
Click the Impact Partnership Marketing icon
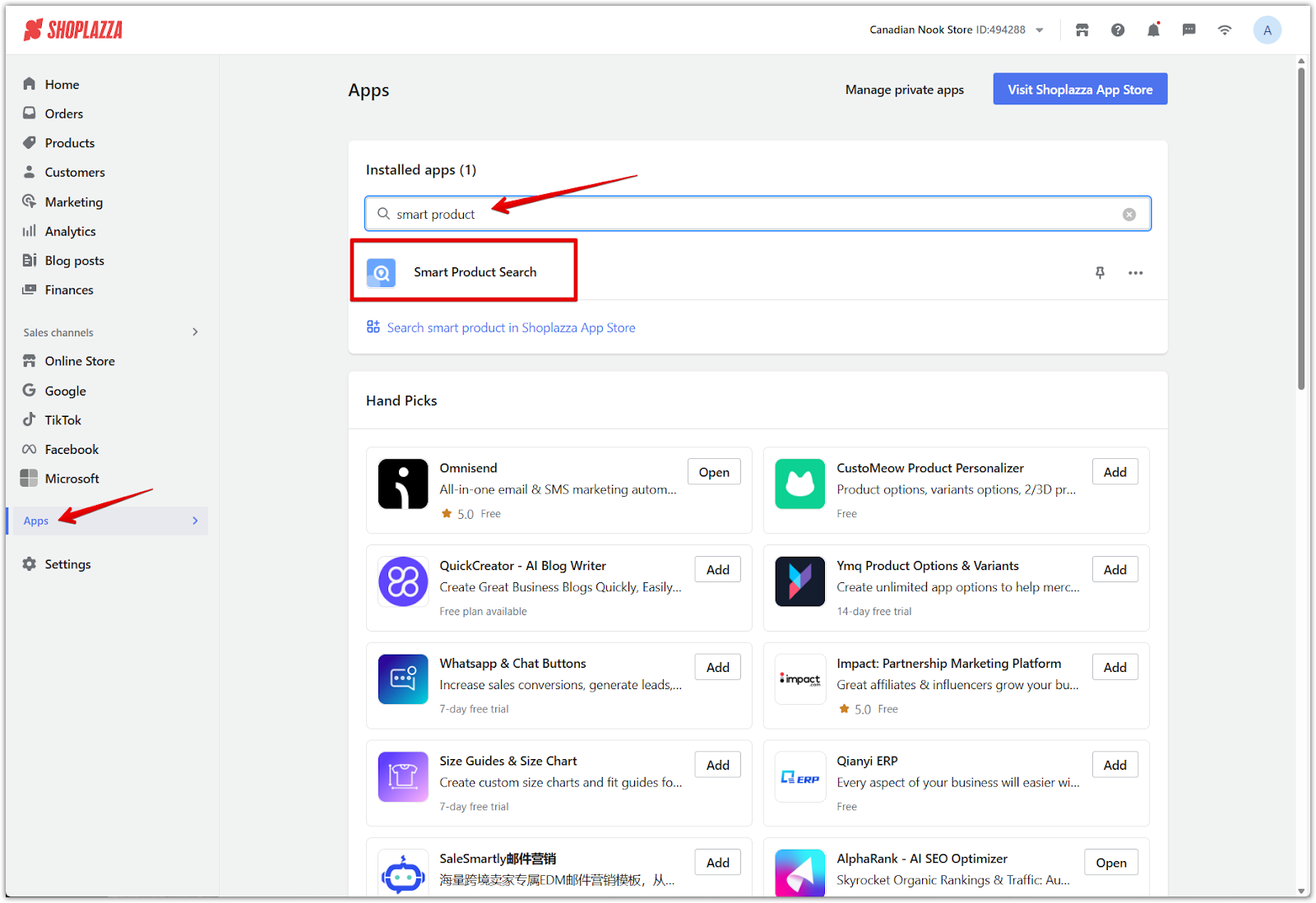(799, 679)
